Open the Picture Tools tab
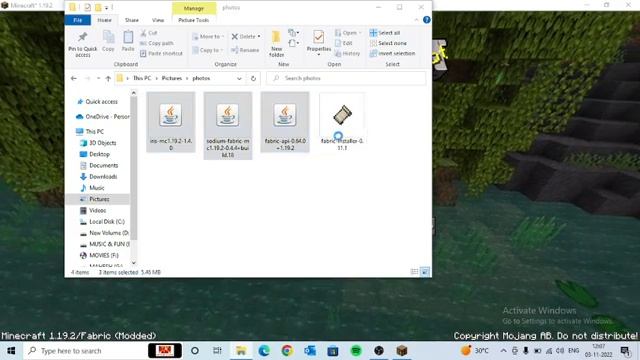Screen dimensions: 640x360 point(194,20)
